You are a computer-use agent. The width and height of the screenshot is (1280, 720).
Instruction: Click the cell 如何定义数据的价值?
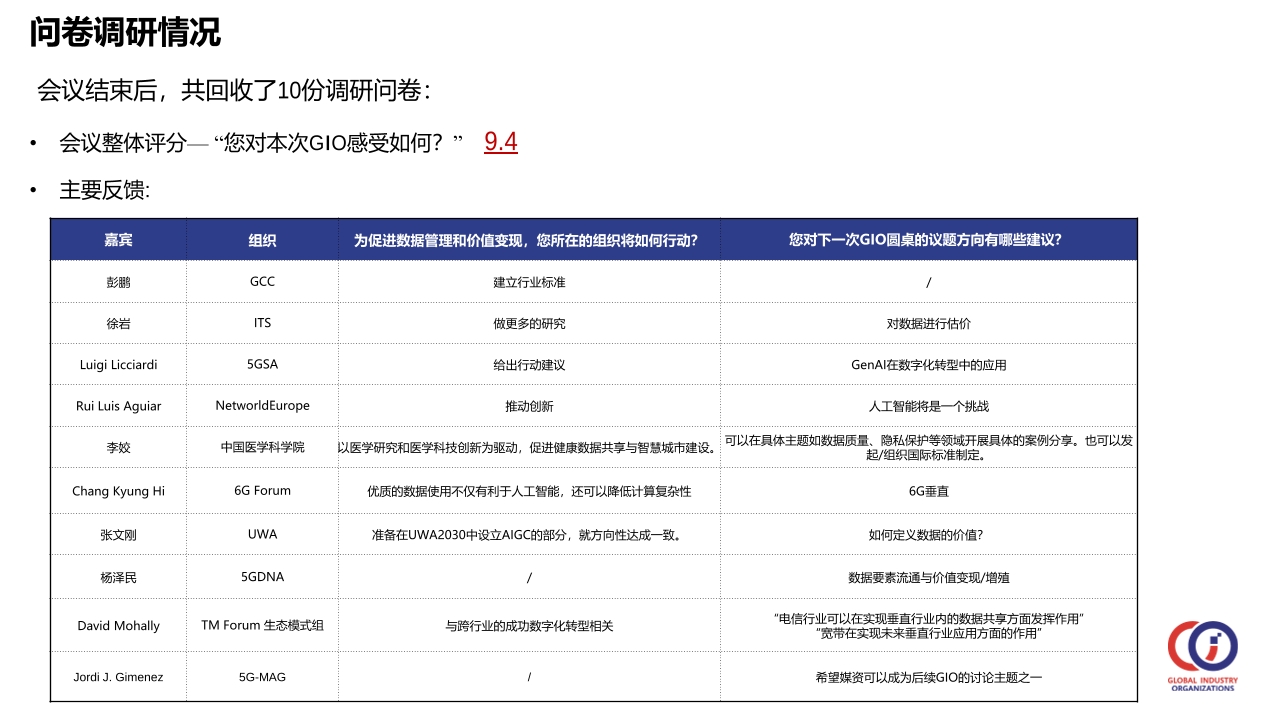pos(928,535)
